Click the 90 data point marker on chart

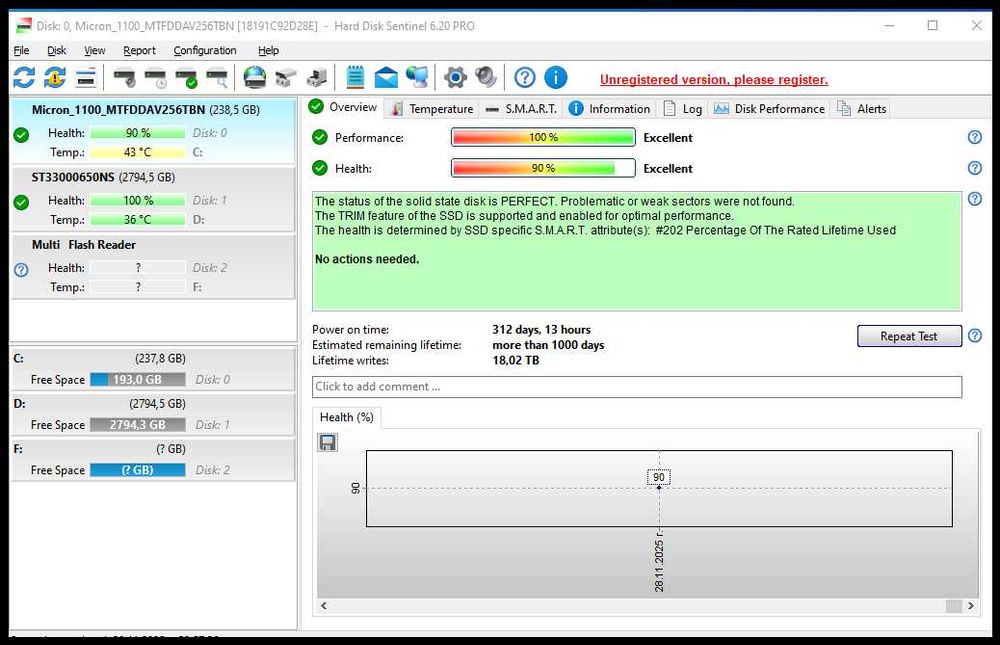pos(659,487)
